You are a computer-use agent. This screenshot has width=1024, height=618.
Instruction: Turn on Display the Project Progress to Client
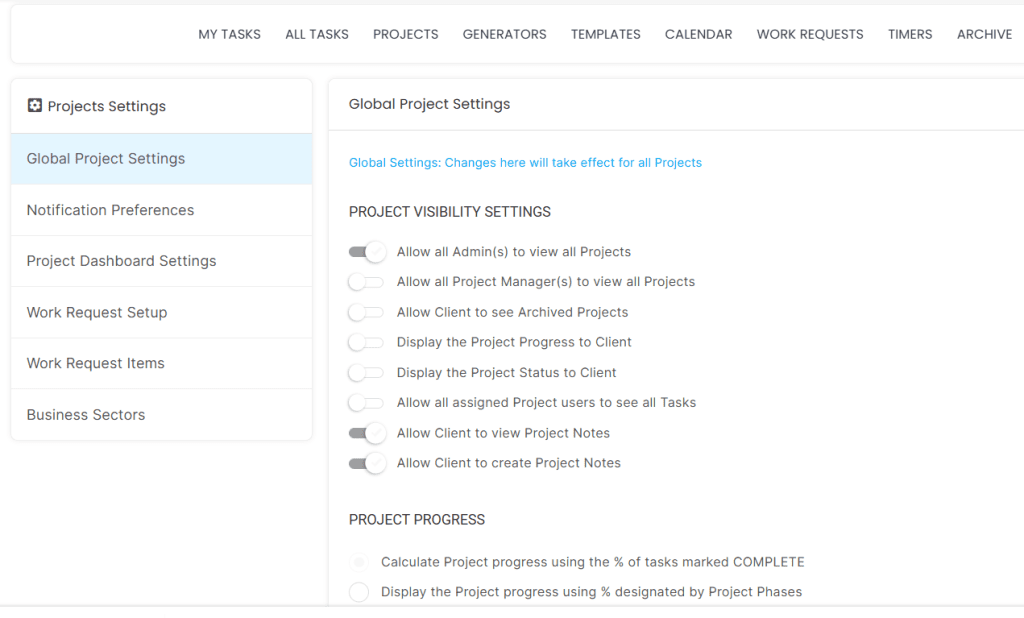[366, 342]
